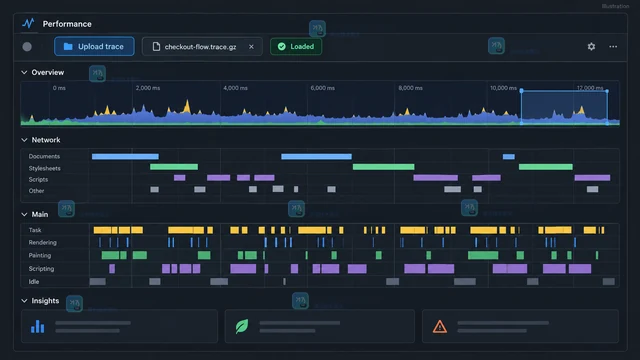Click the 8,000 ms marker in Overview
The height and width of the screenshot is (360, 640).
pyautogui.click(x=410, y=88)
